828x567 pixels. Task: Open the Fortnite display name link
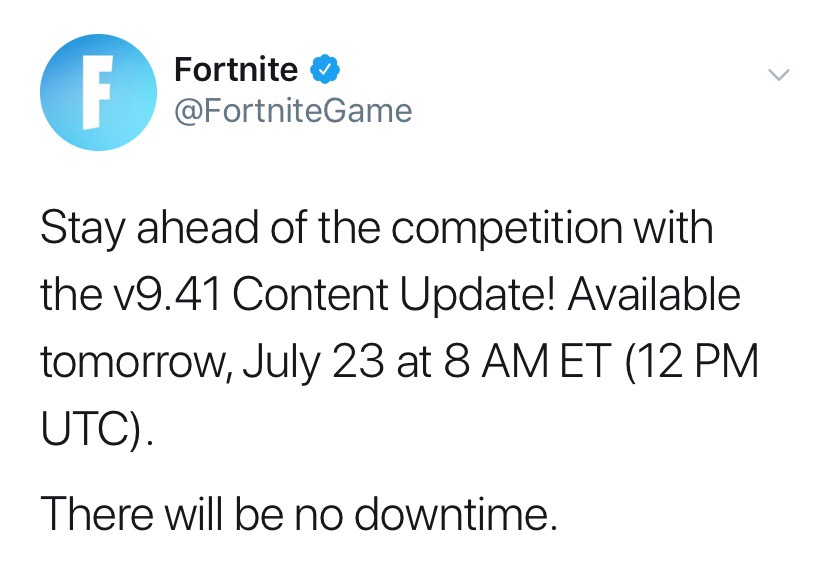click(x=236, y=70)
